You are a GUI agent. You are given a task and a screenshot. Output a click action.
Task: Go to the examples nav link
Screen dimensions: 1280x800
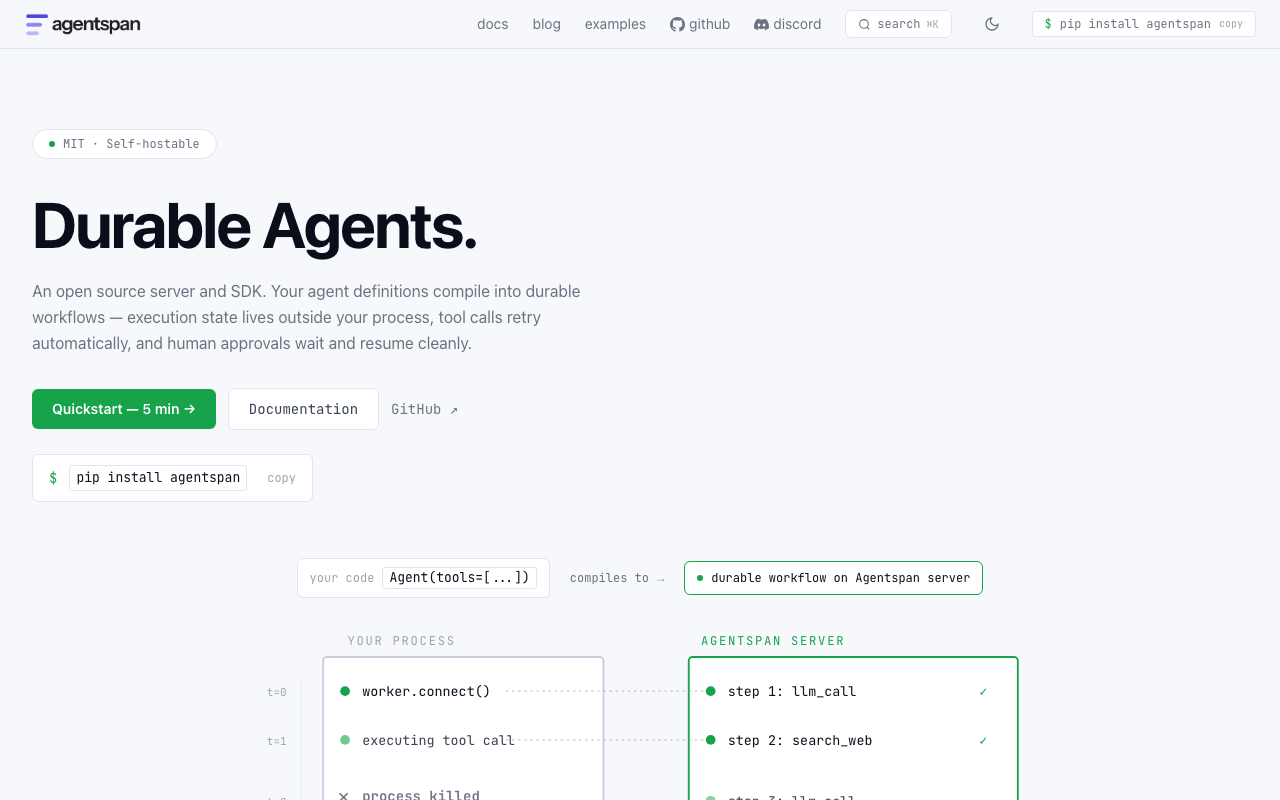point(615,24)
